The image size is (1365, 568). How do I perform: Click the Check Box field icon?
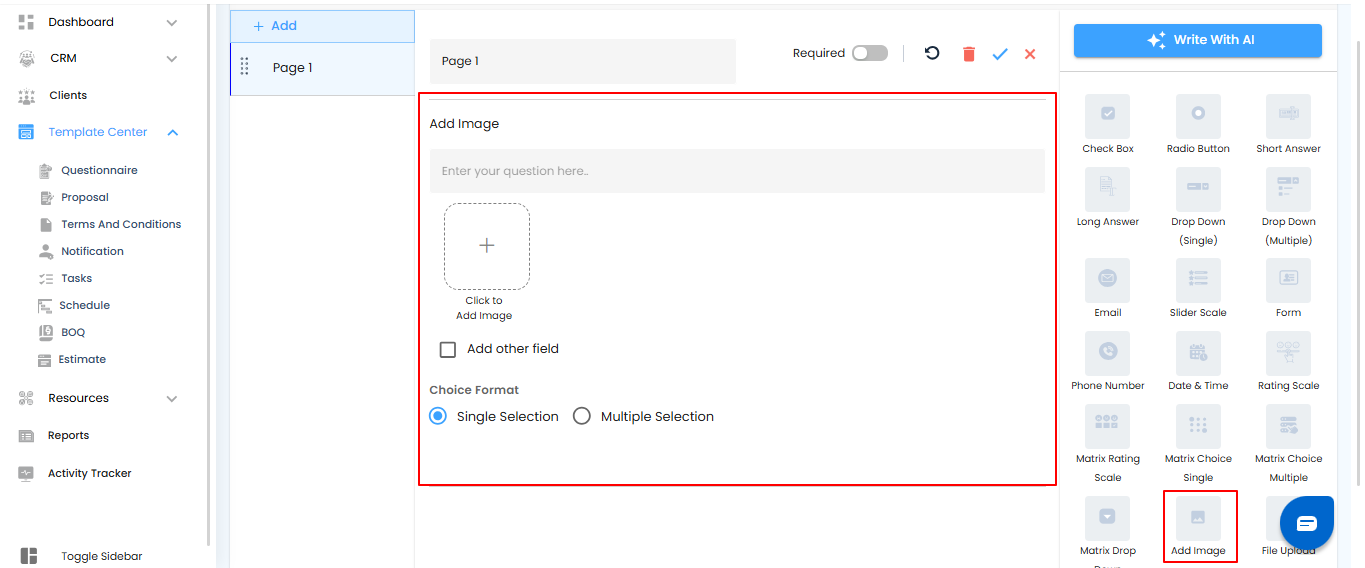pyautogui.click(x=1107, y=116)
